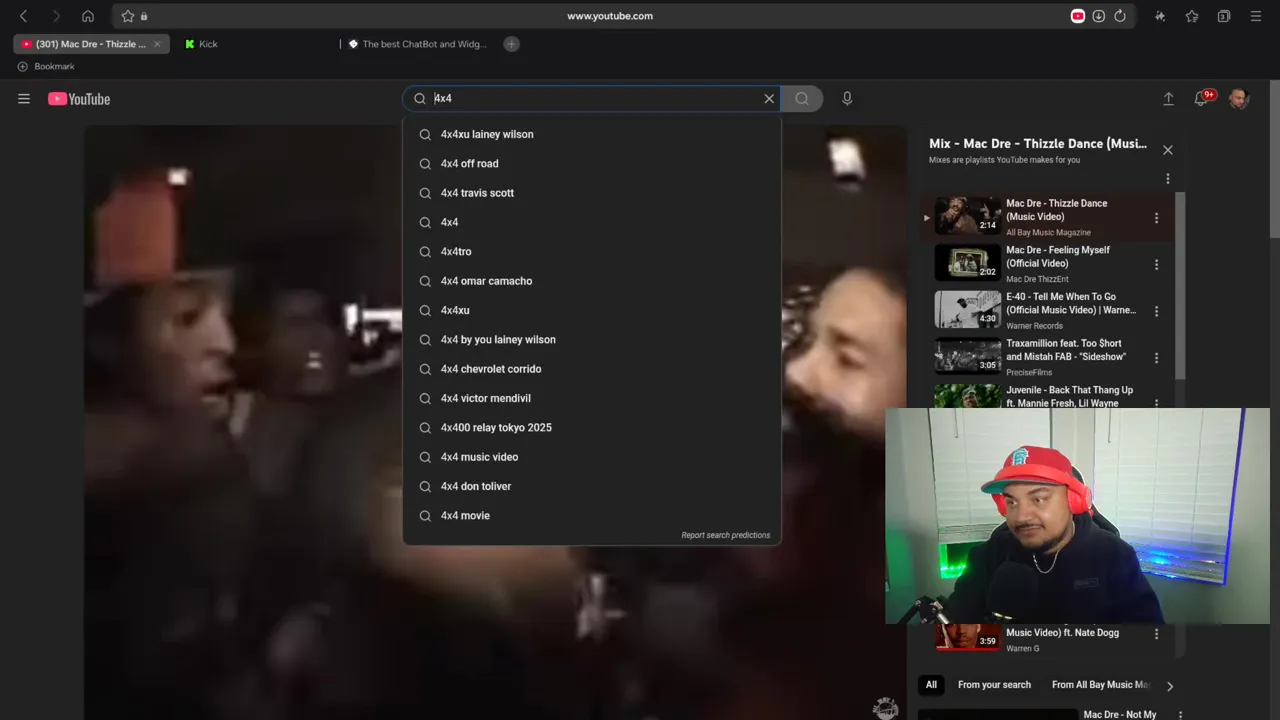Image resolution: width=1280 pixels, height=720 pixels.
Task: Open Juvenile Back That Thang Up title
Action: (x=1069, y=397)
